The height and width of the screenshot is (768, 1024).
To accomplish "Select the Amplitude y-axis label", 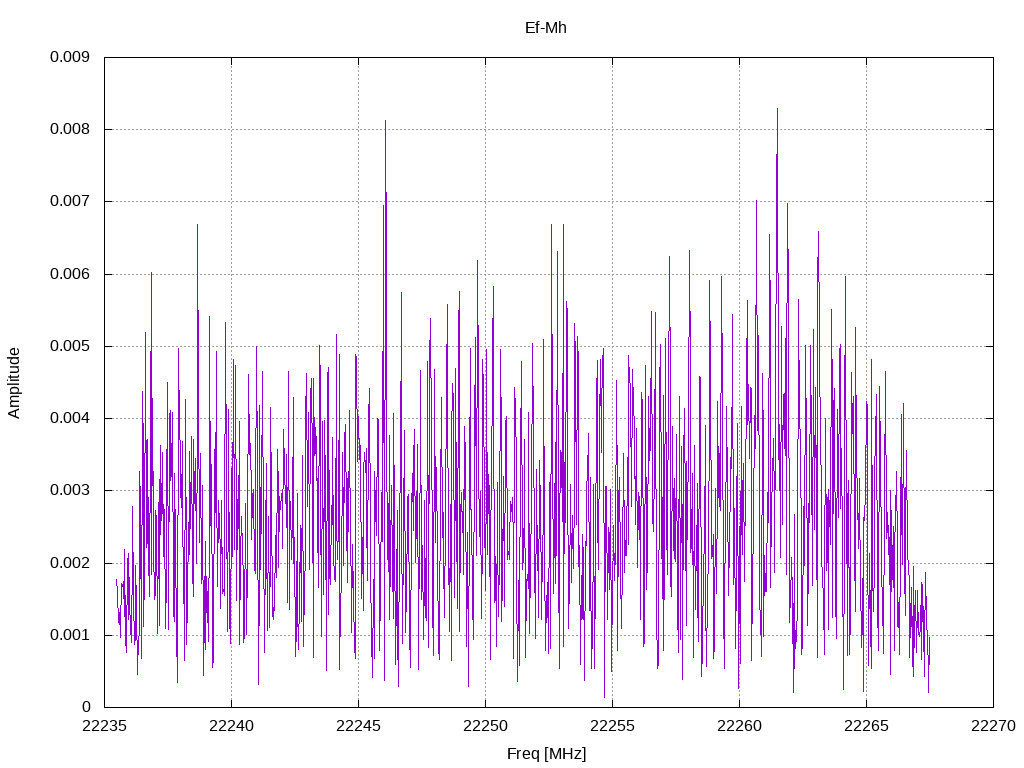I will click(14, 383).
